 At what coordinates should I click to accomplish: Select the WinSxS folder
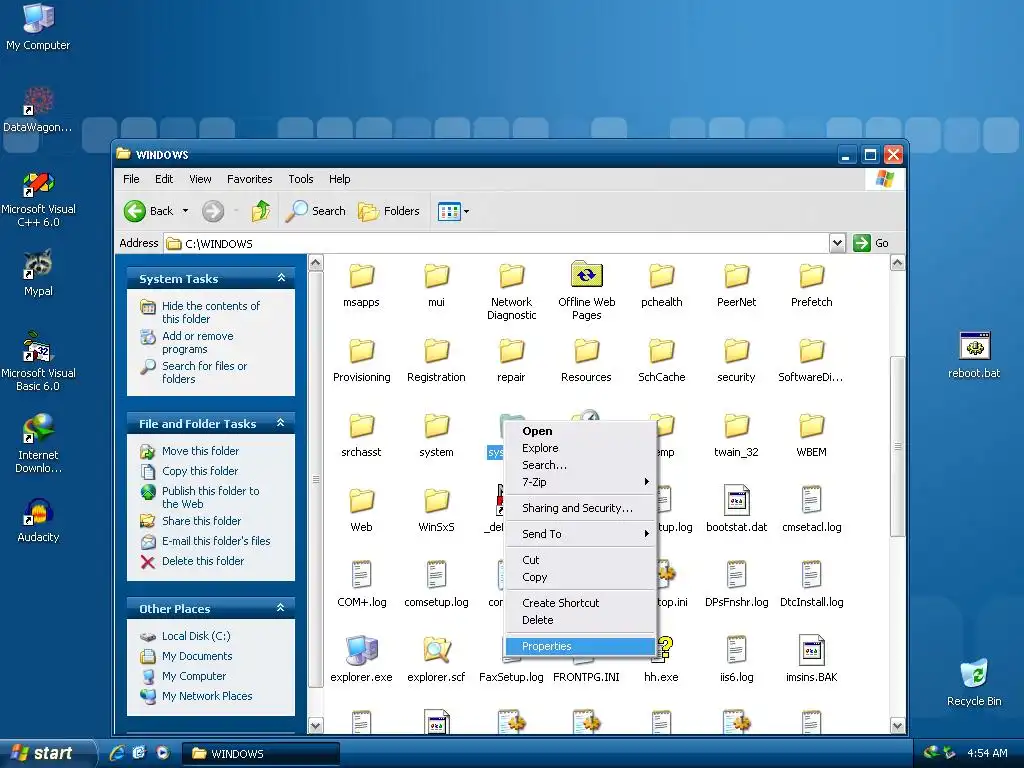(436, 510)
